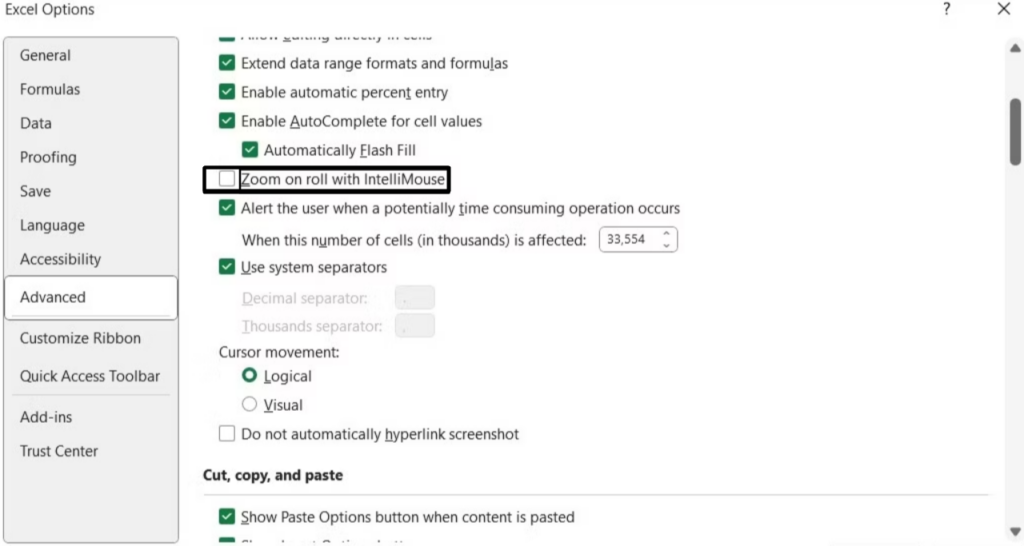Close the Excel Options dialog
The width and height of the screenshot is (1024, 546).
[x=1004, y=10]
